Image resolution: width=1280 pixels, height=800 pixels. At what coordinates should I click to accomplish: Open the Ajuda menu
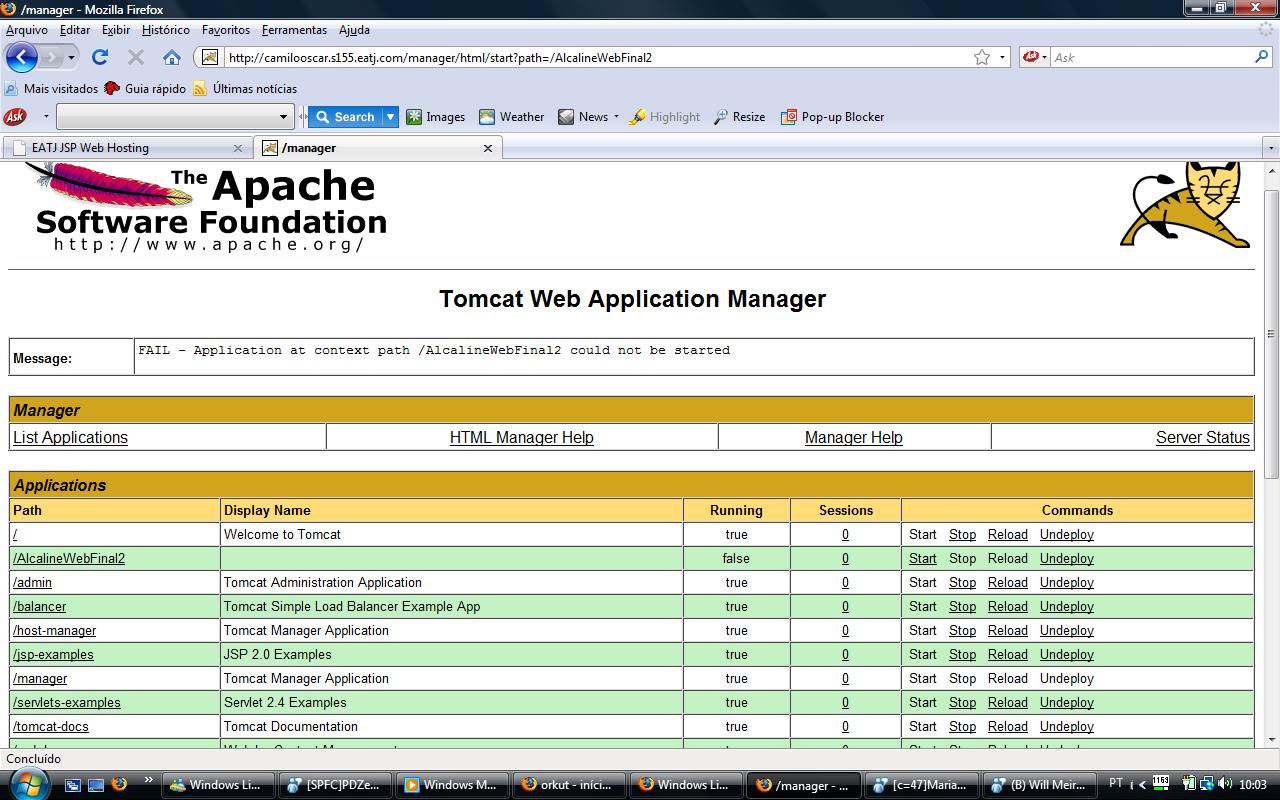coord(354,30)
